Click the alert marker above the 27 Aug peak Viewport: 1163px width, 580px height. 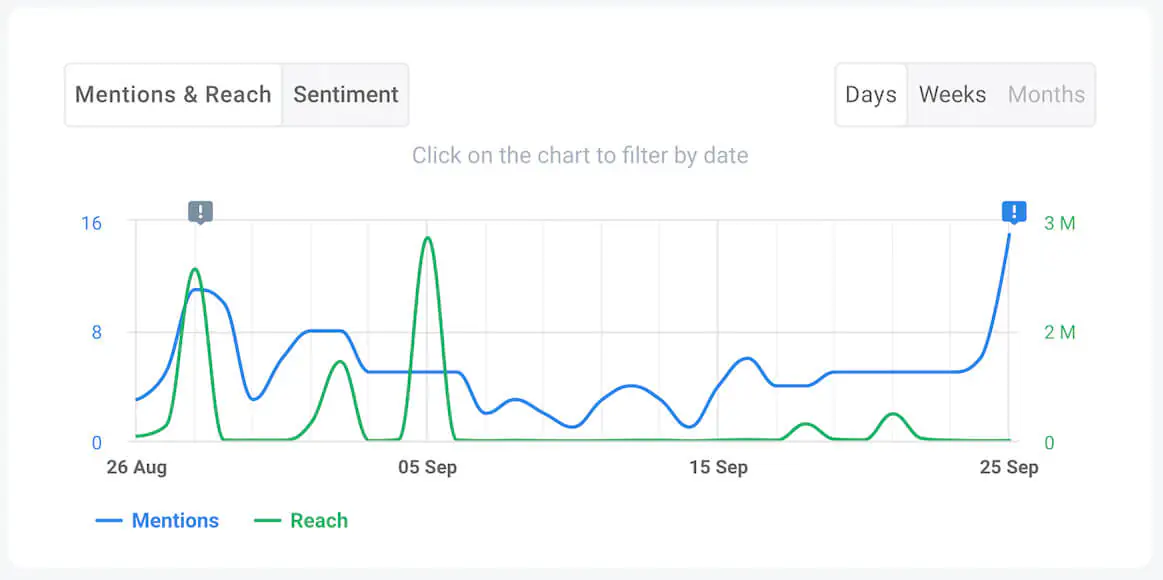[198, 212]
